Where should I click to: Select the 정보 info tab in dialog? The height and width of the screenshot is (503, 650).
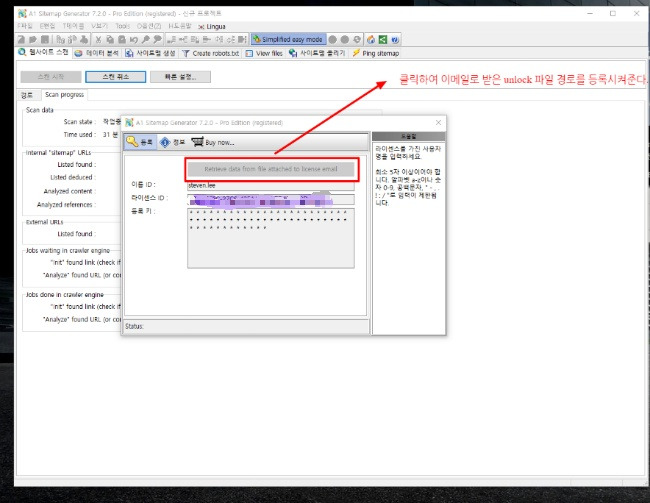173,142
